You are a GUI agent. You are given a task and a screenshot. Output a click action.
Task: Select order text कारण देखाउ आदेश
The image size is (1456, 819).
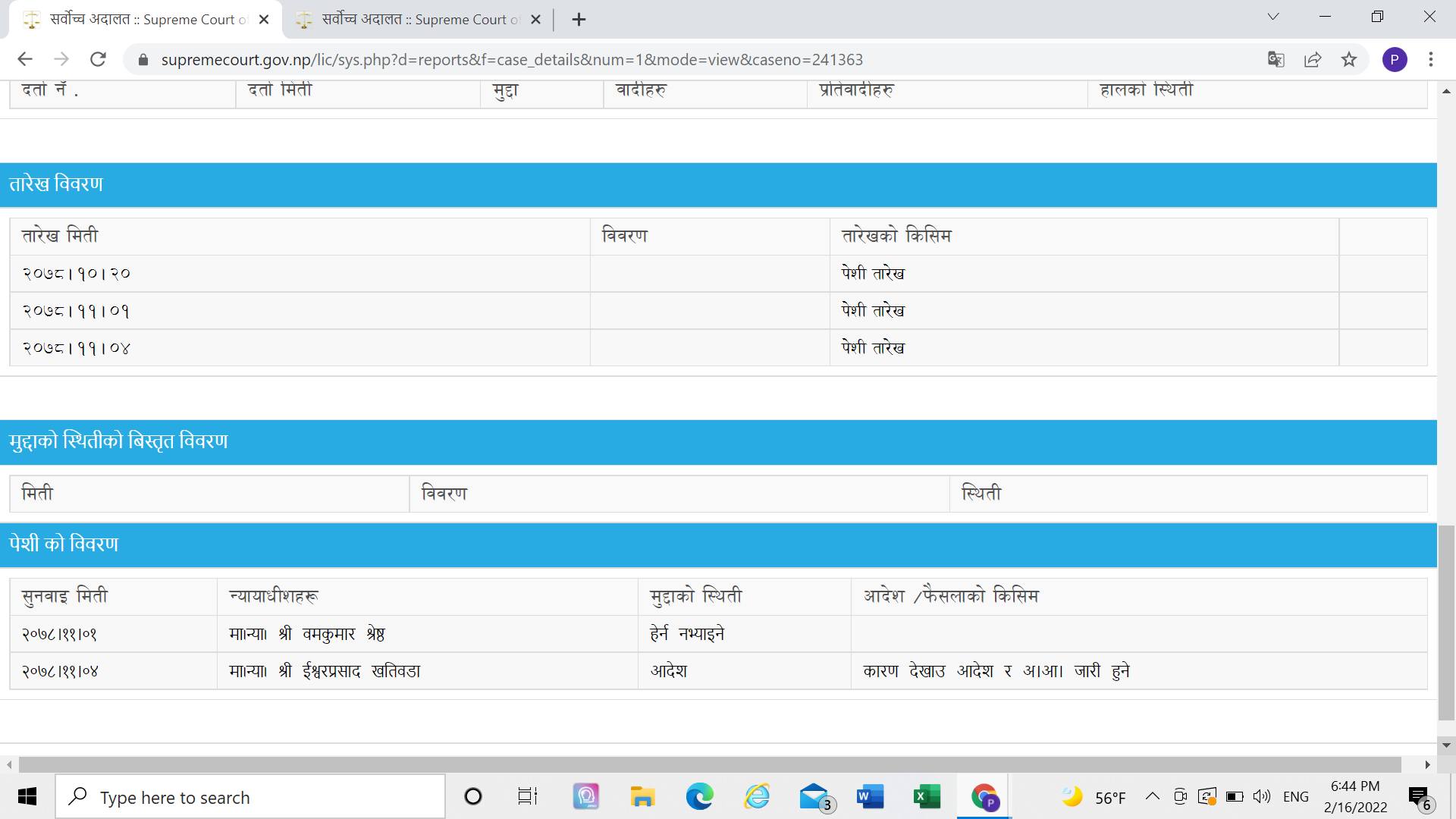click(927, 671)
